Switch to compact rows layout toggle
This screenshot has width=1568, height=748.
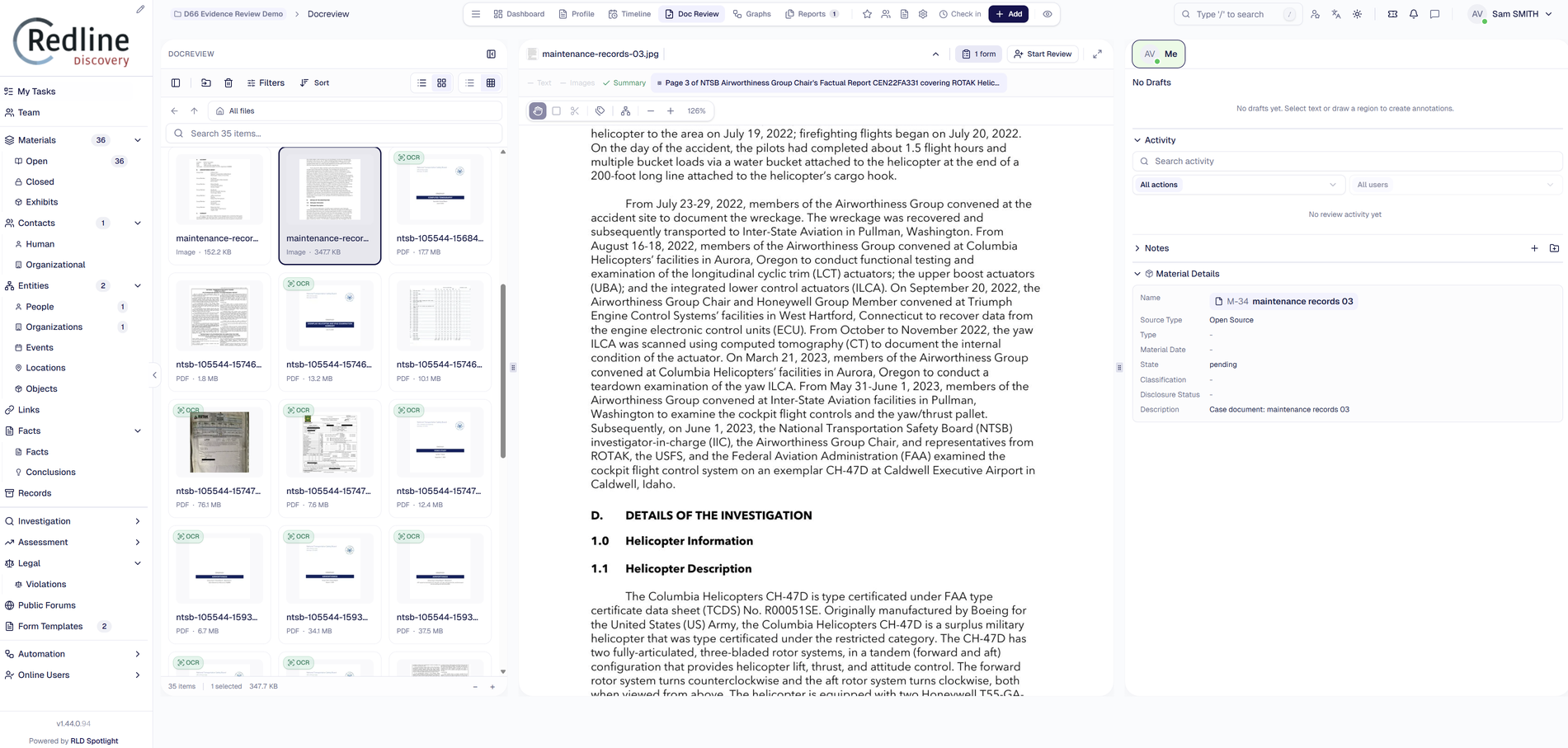pos(470,82)
